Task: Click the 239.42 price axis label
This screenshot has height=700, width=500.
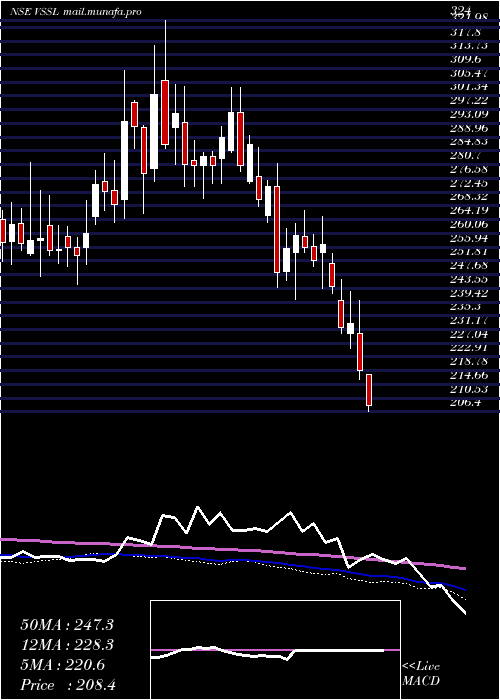Action: [469, 292]
